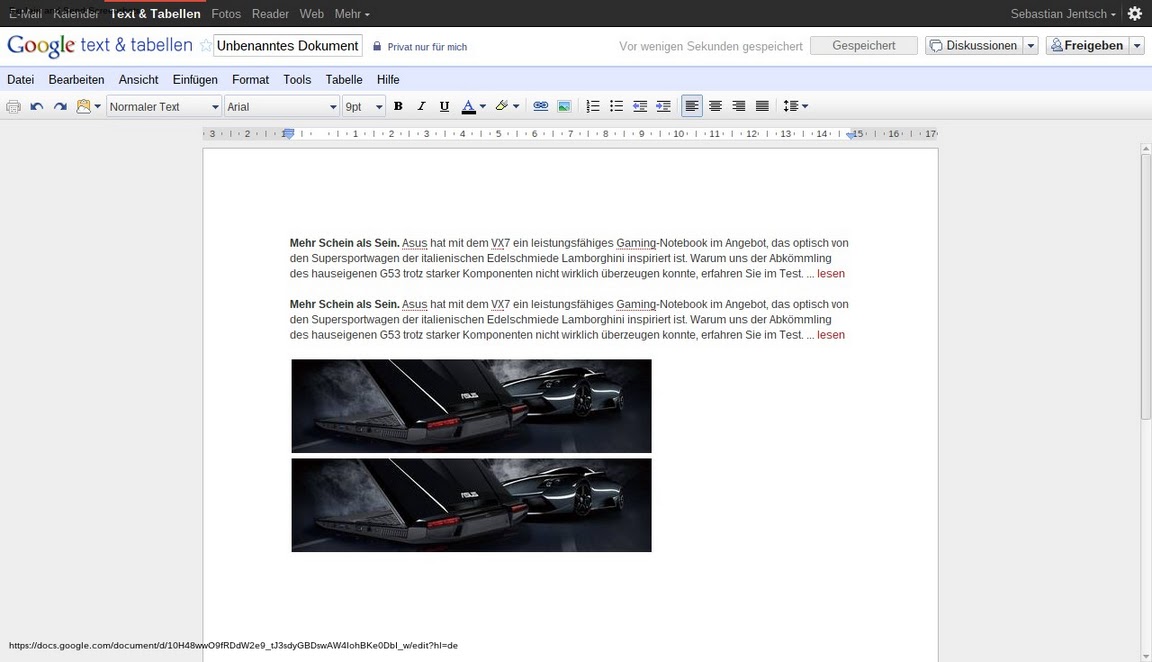Insert an image with the image icon
Screen dimensions: 1152x662
pyautogui.click(x=564, y=106)
